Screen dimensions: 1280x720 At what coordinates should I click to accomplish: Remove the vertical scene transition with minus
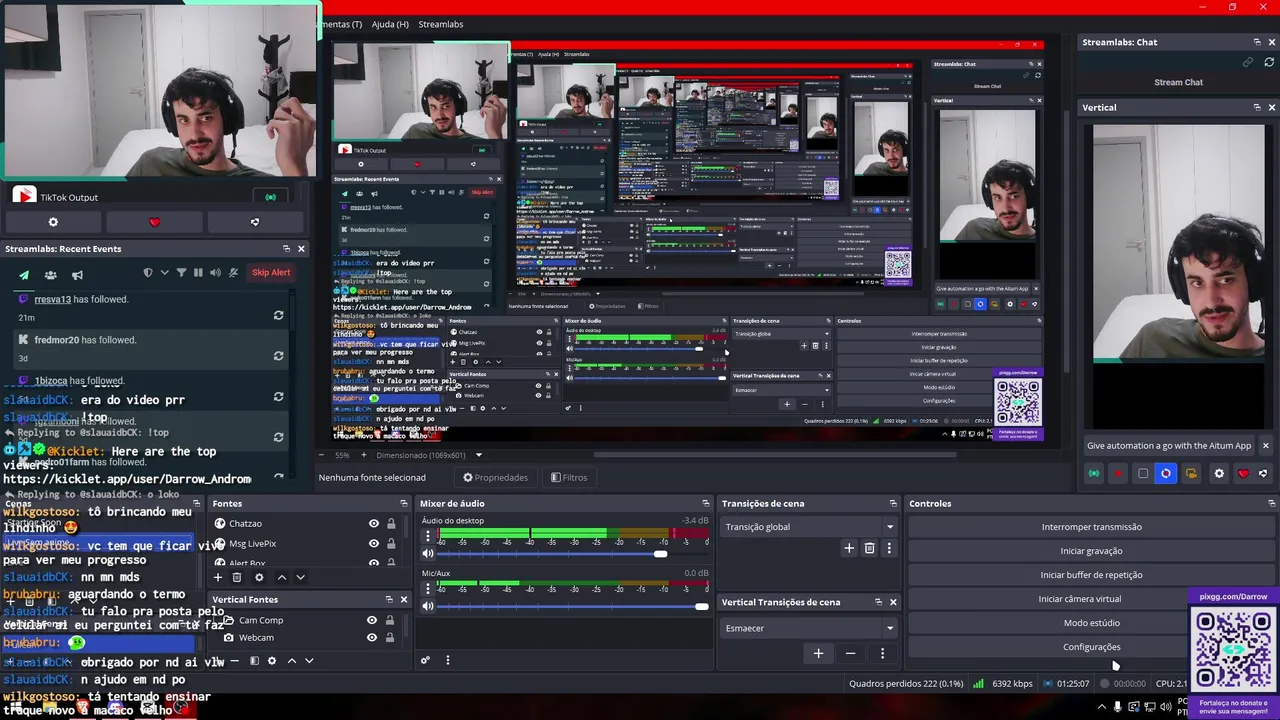[850, 653]
